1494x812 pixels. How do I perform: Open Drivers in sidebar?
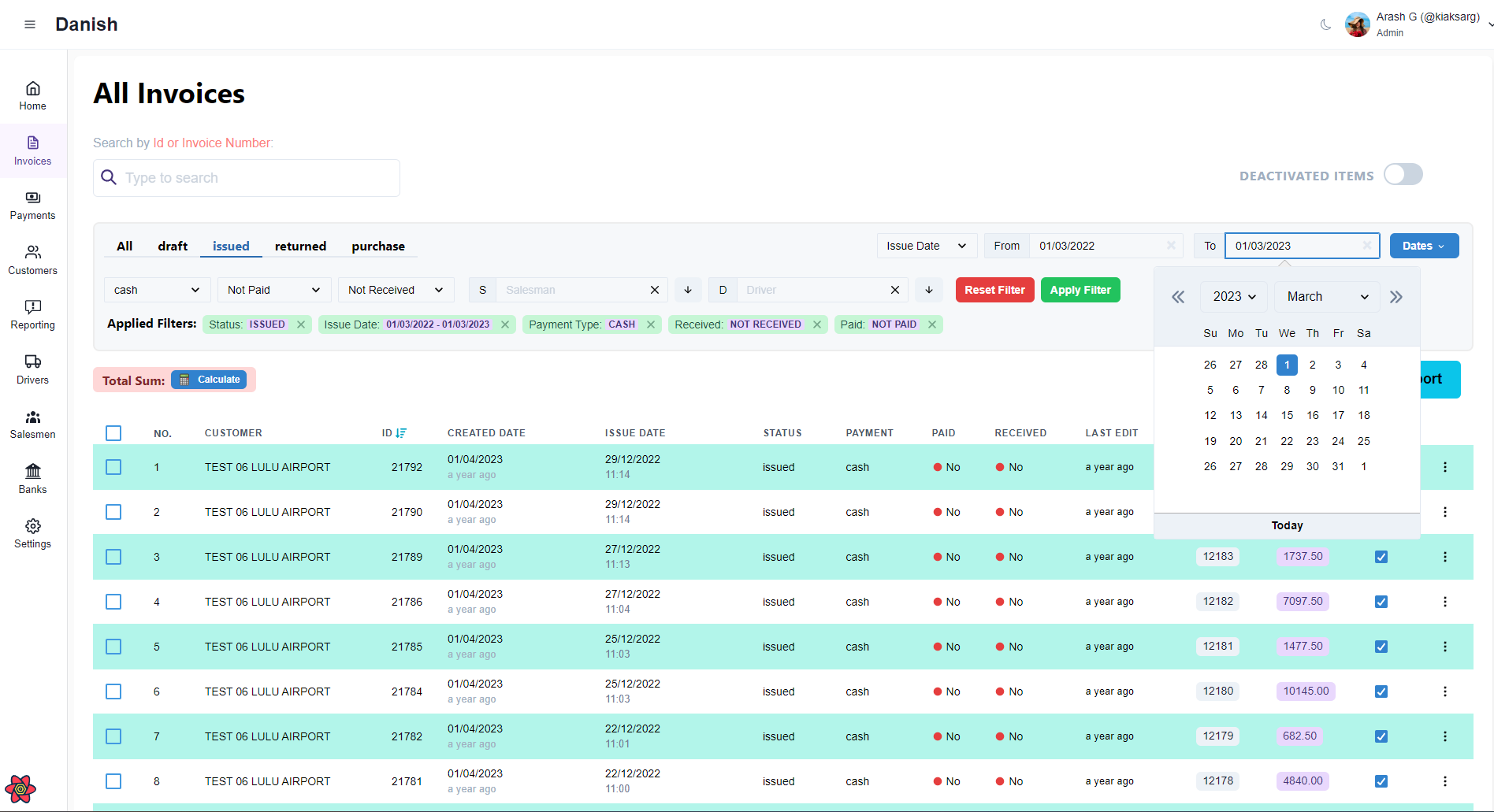pos(33,370)
